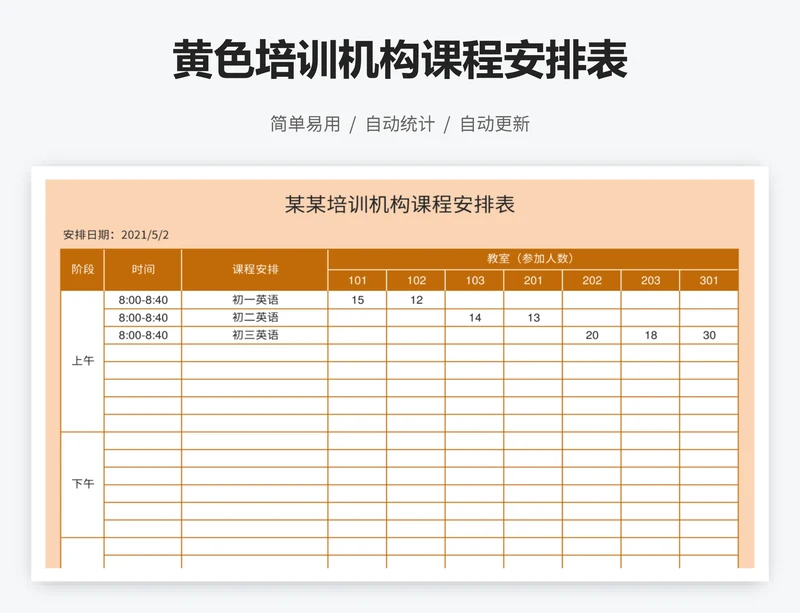Screen dimensions: 800x613
Task: Select the 下午 stage cell
Action: (x=82, y=484)
